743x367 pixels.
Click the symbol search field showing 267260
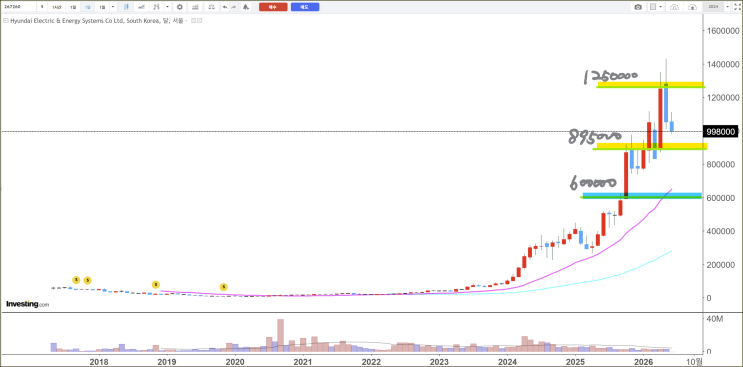[19, 7]
